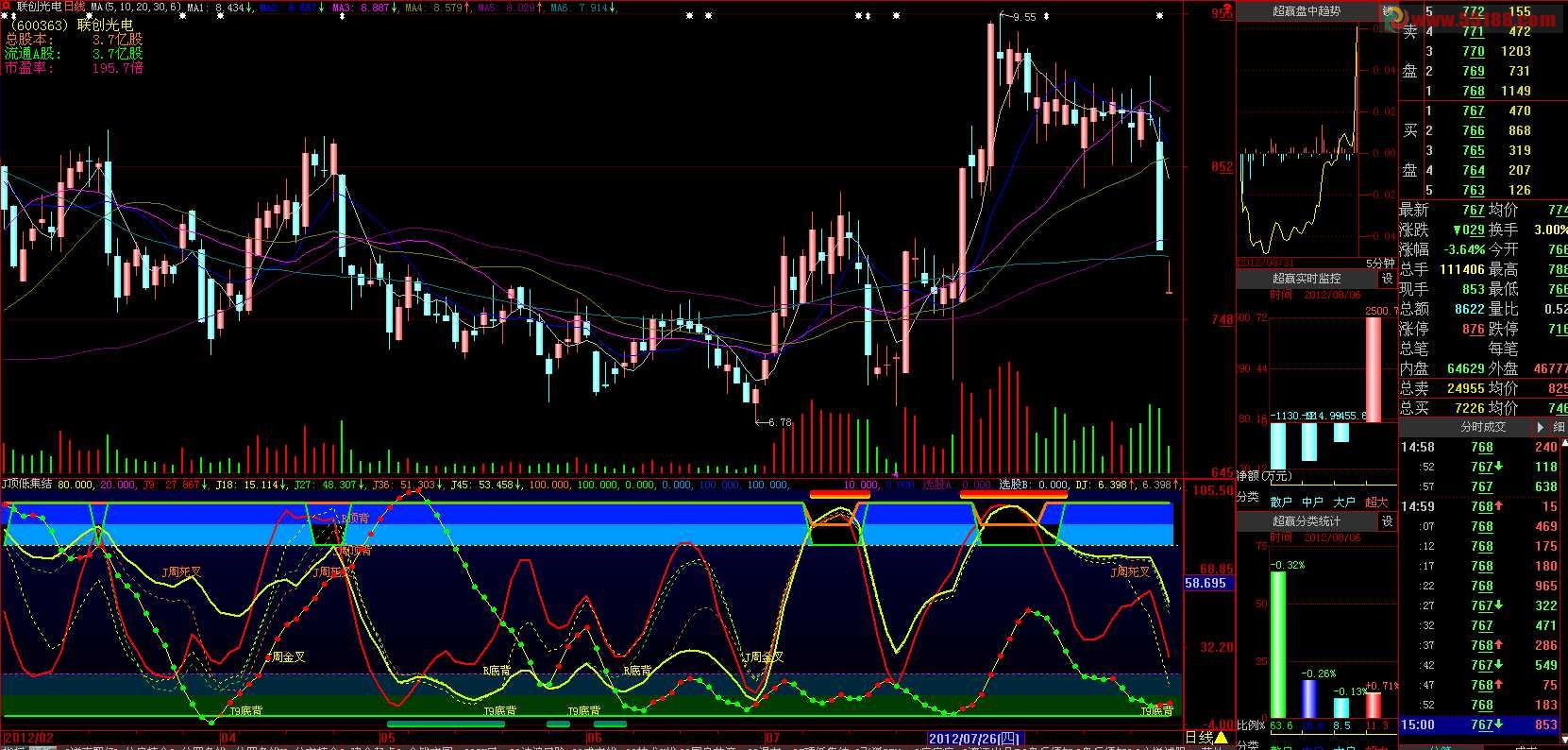Click the 市盈率 195.7倍 info line
Viewport: 1568px width, 750px height.
74,68
